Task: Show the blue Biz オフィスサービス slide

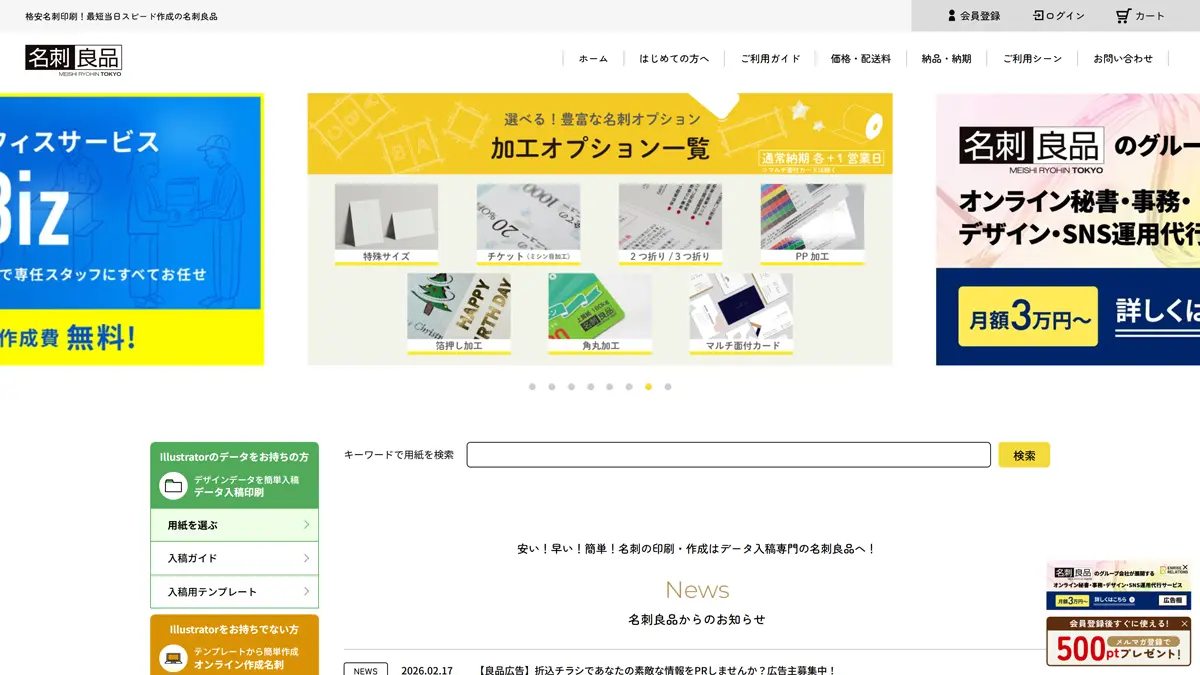Action: [131, 229]
